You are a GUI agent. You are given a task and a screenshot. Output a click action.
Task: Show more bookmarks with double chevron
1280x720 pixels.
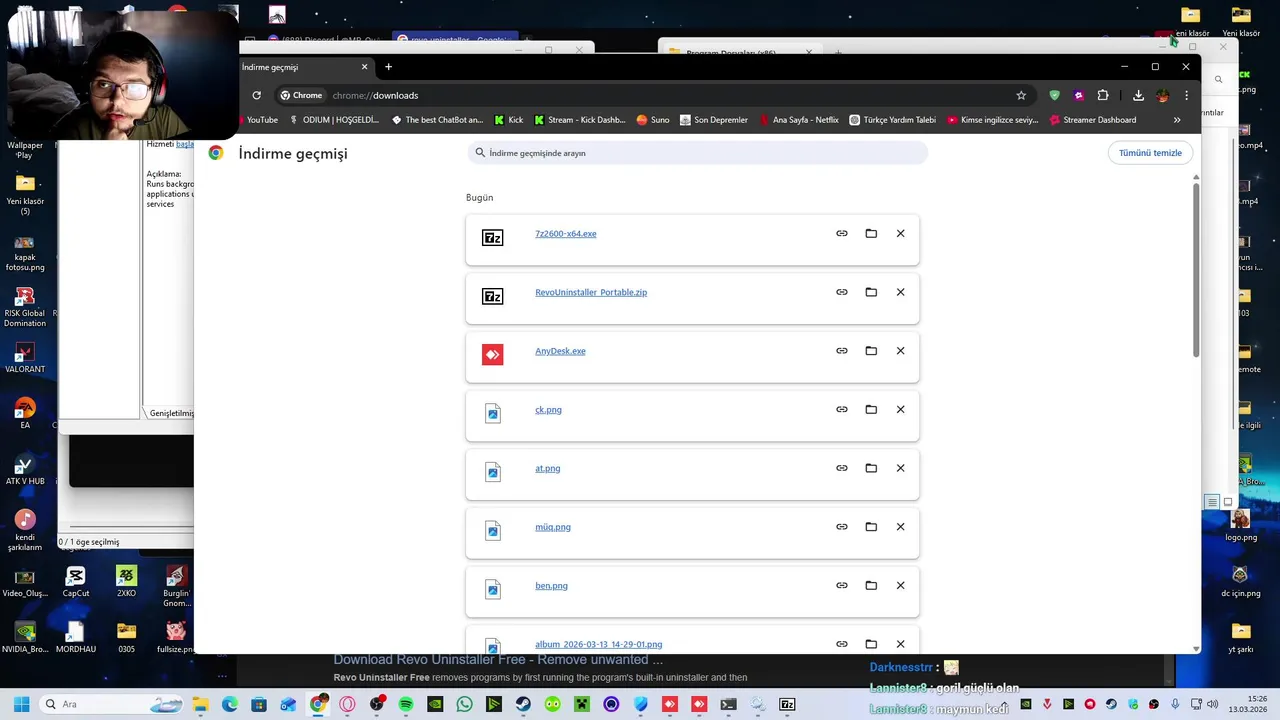tap(1177, 120)
